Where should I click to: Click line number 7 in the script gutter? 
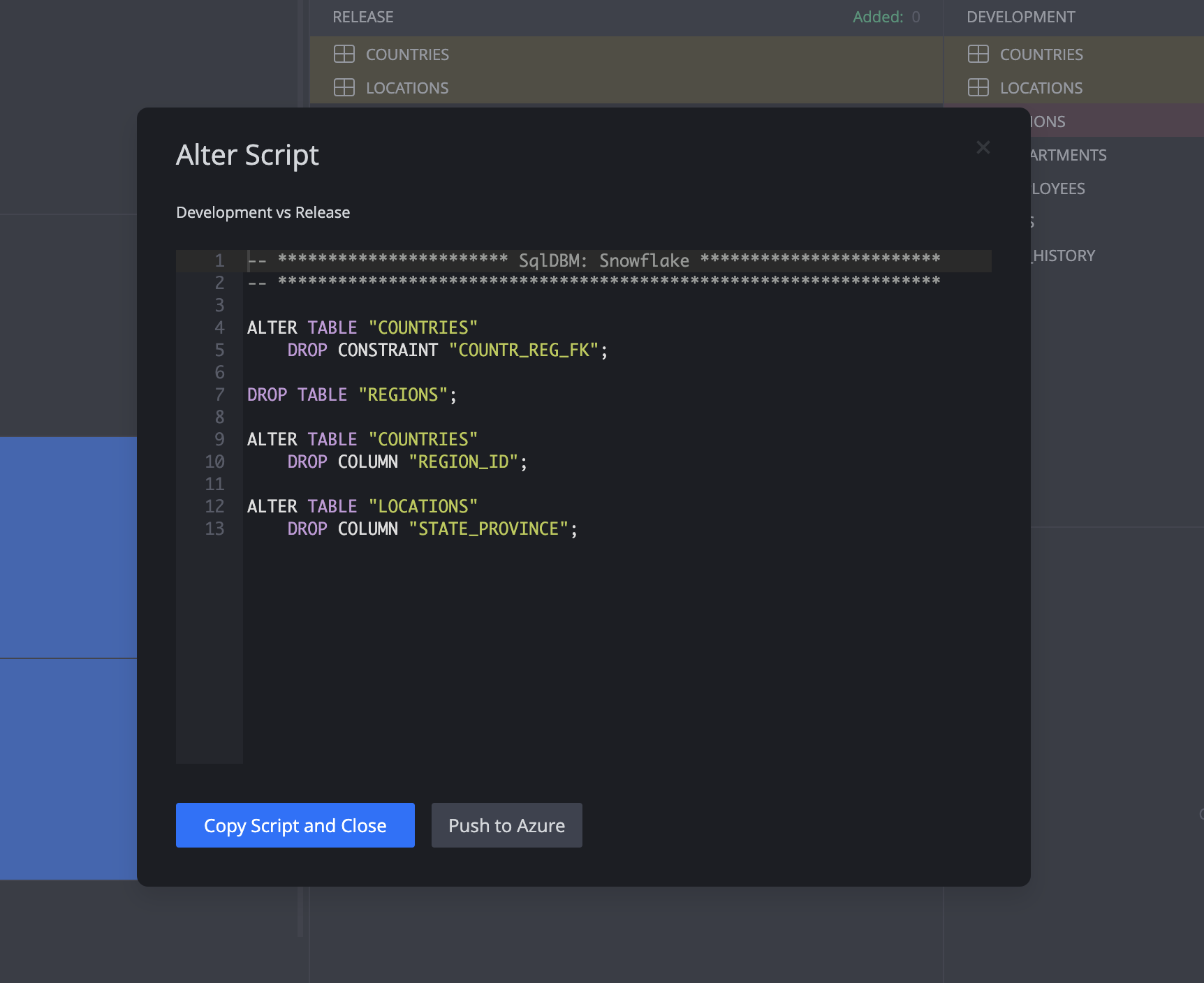(x=219, y=394)
